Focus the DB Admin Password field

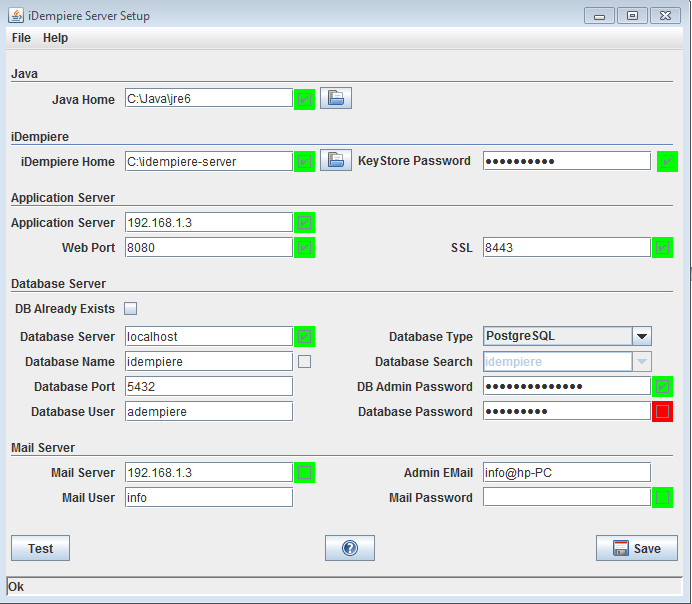point(567,386)
